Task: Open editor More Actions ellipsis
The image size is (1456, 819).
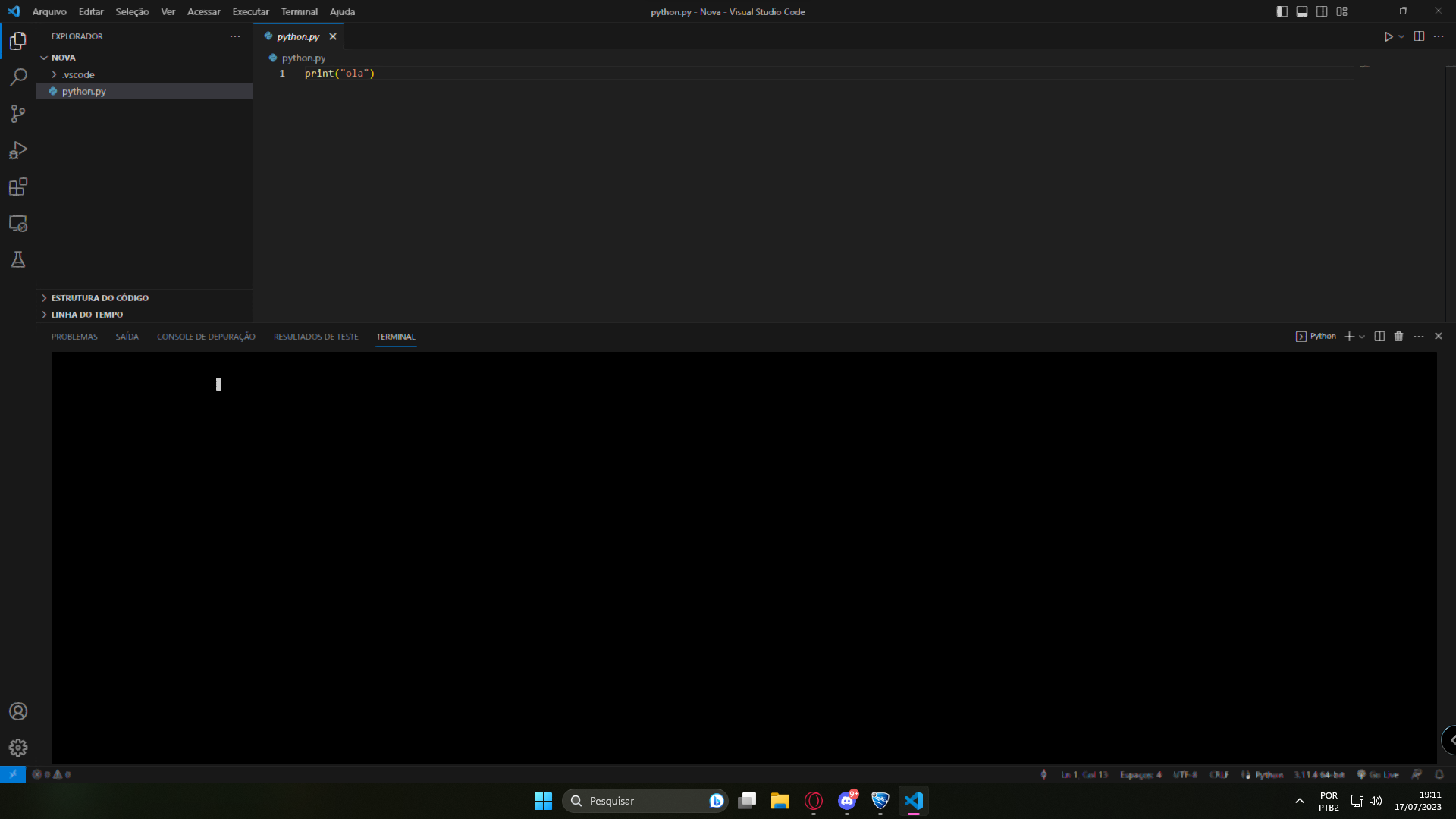Action: point(1439,36)
